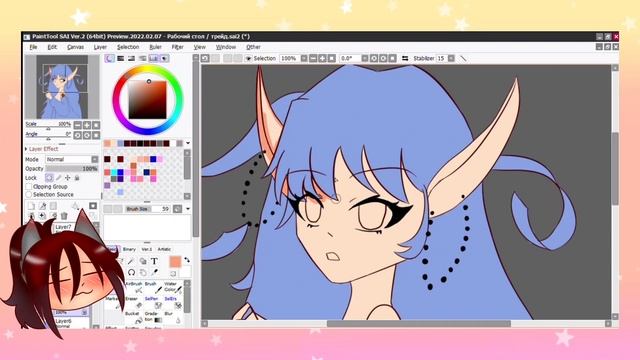
Task: Zoom in navigator with Scale plus button
Action: pos(87,125)
